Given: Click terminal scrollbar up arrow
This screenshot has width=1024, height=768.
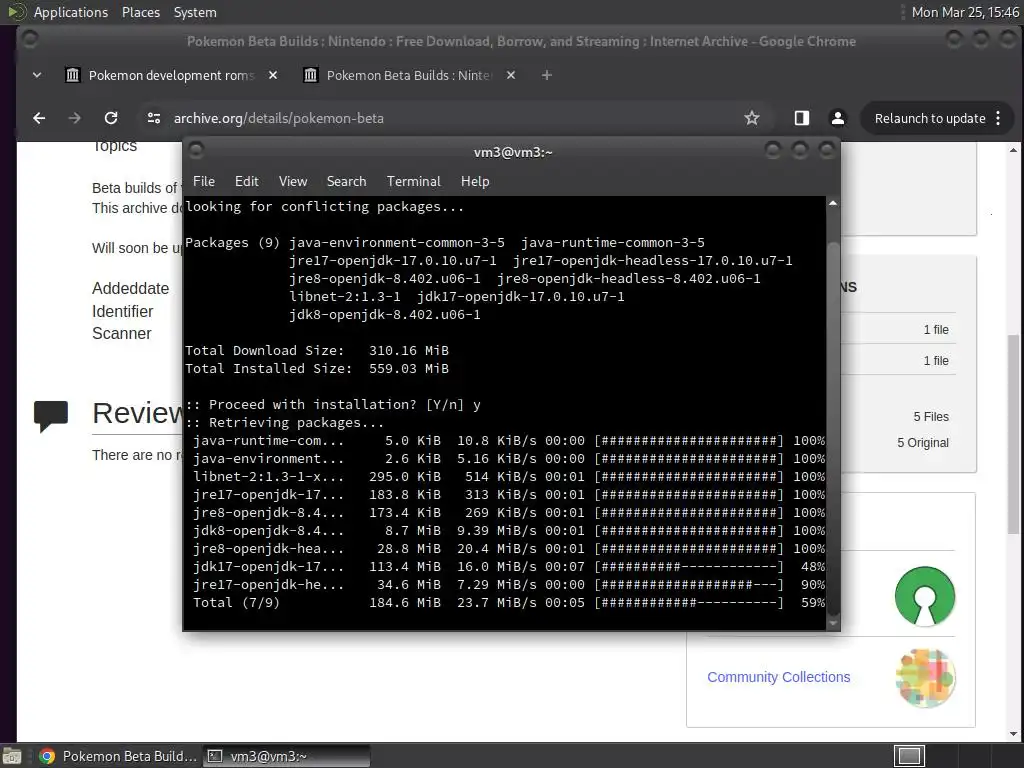Looking at the screenshot, I should pos(833,203).
